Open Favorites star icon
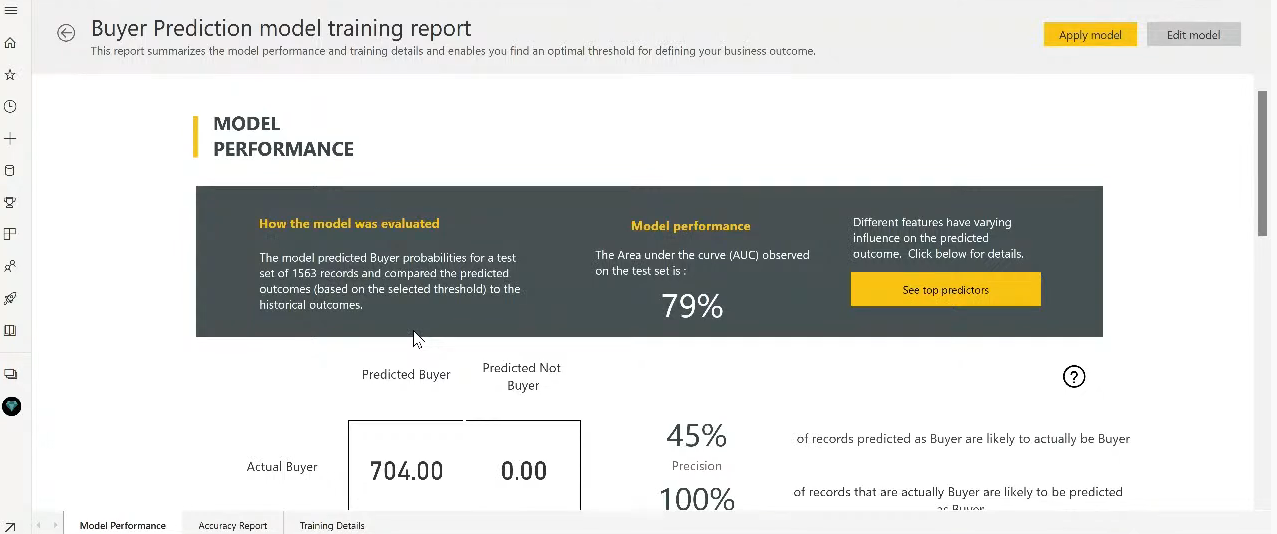Viewport: 1277px width, 534px height. pos(11,75)
